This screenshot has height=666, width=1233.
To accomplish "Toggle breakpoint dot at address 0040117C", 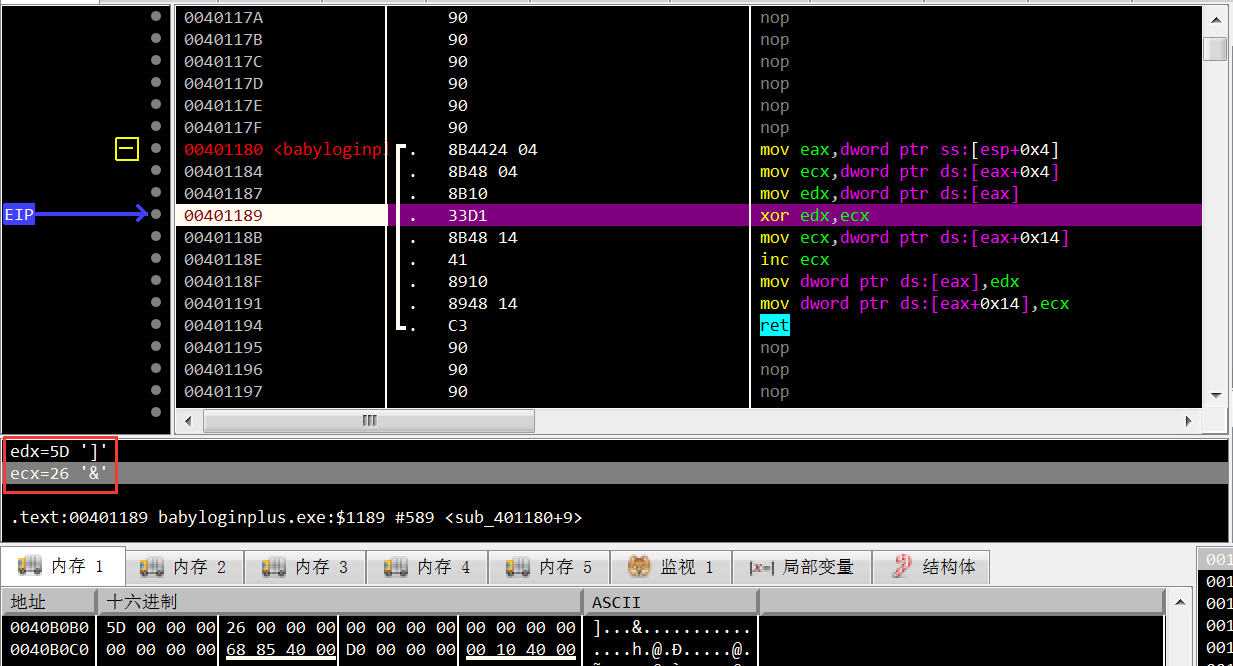I will click(155, 61).
